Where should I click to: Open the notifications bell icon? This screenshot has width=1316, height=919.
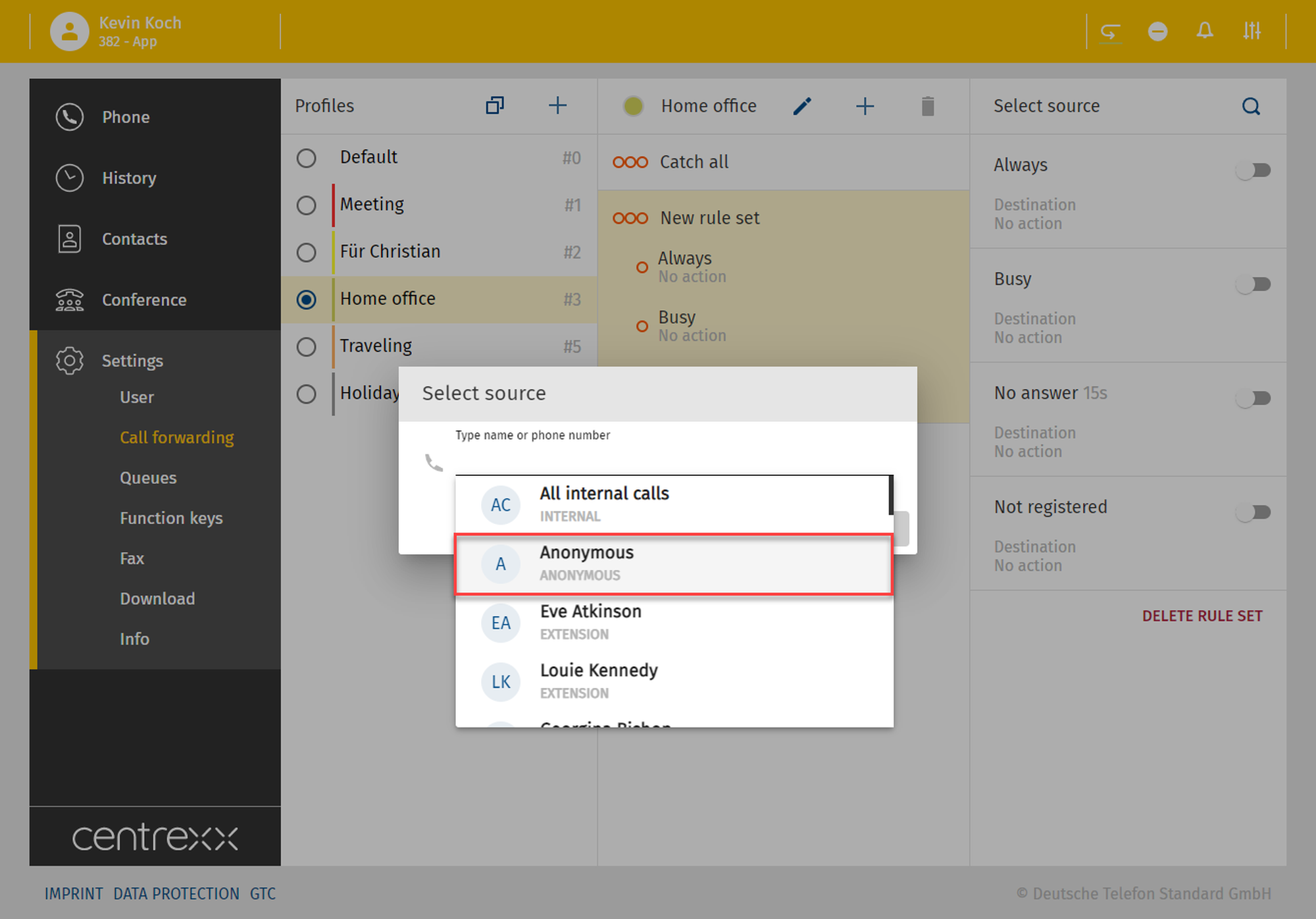tap(1204, 31)
